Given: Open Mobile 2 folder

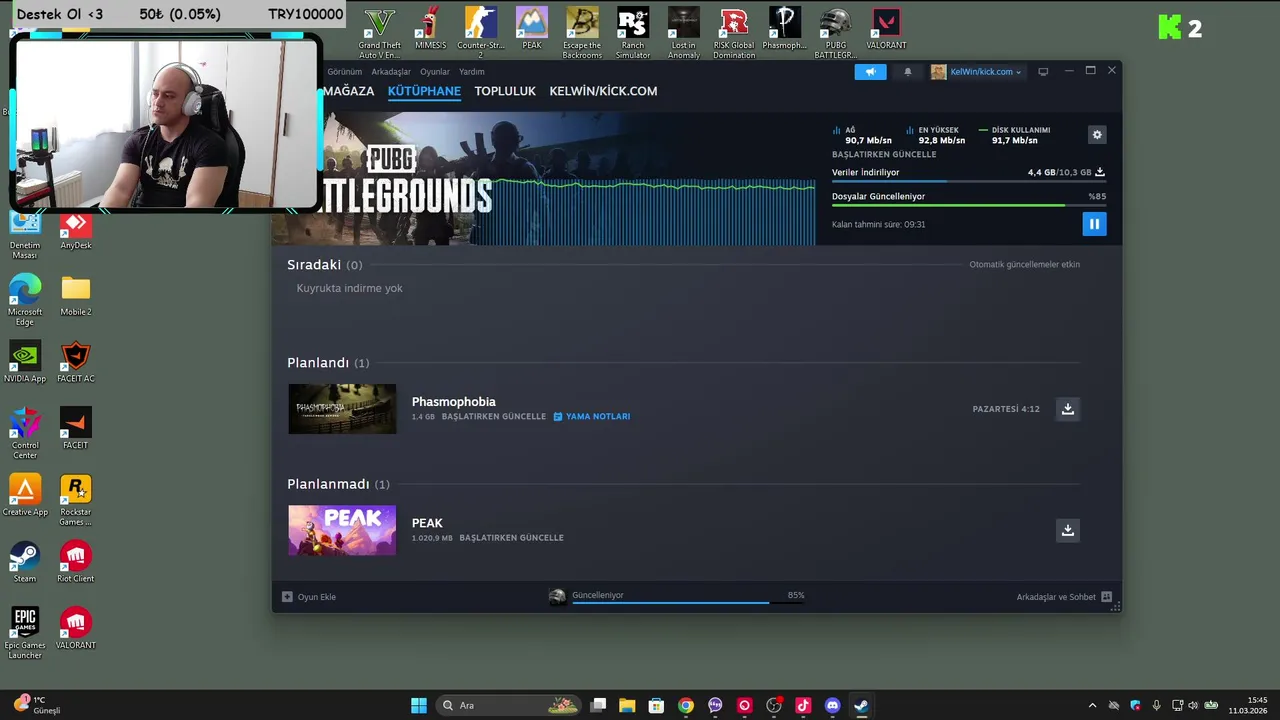Looking at the screenshot, I should [76, 295].
